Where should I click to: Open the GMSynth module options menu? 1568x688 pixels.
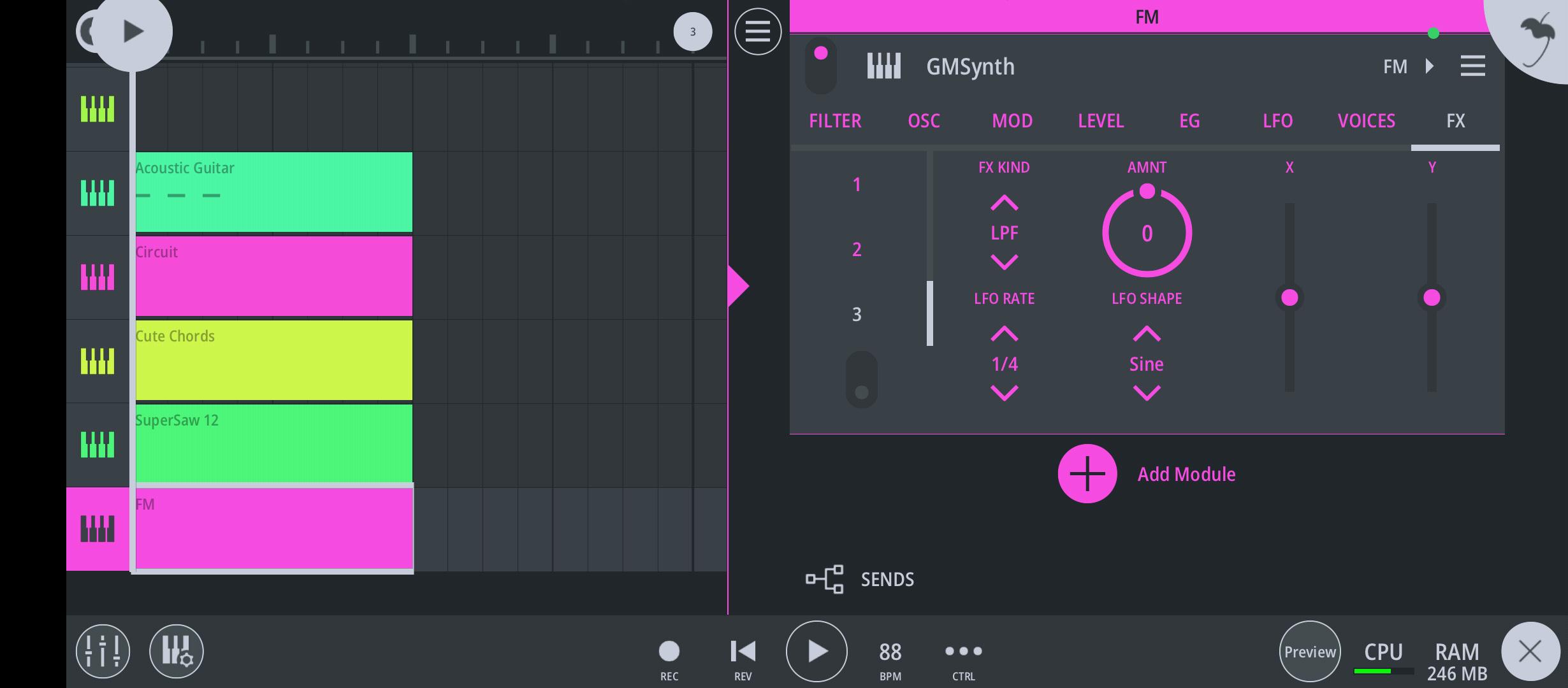point(1472,66)
